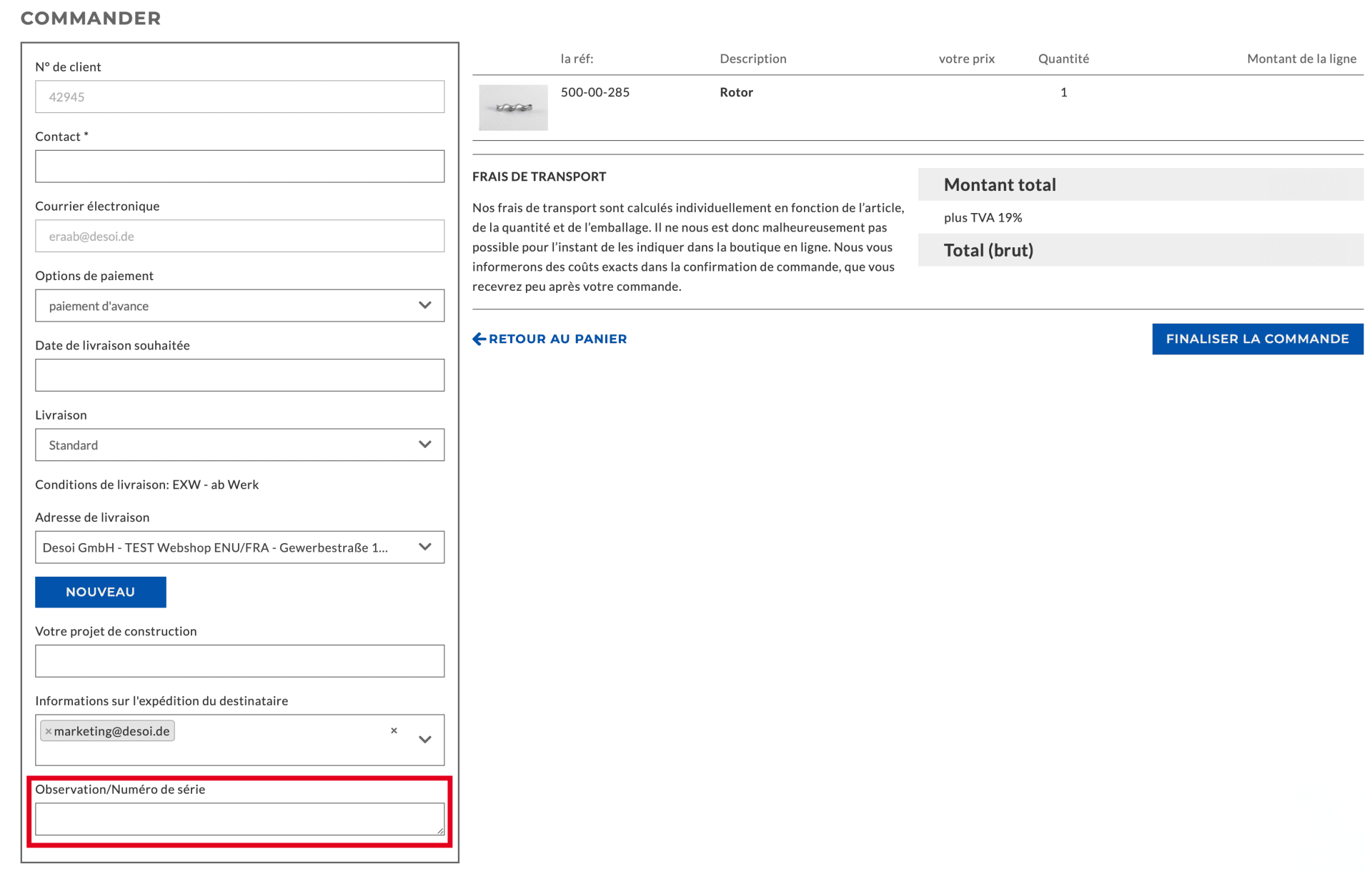Remove the marketing@desoi.de tag
This screenshot has width=1372, height=874.
pos(49,731)
